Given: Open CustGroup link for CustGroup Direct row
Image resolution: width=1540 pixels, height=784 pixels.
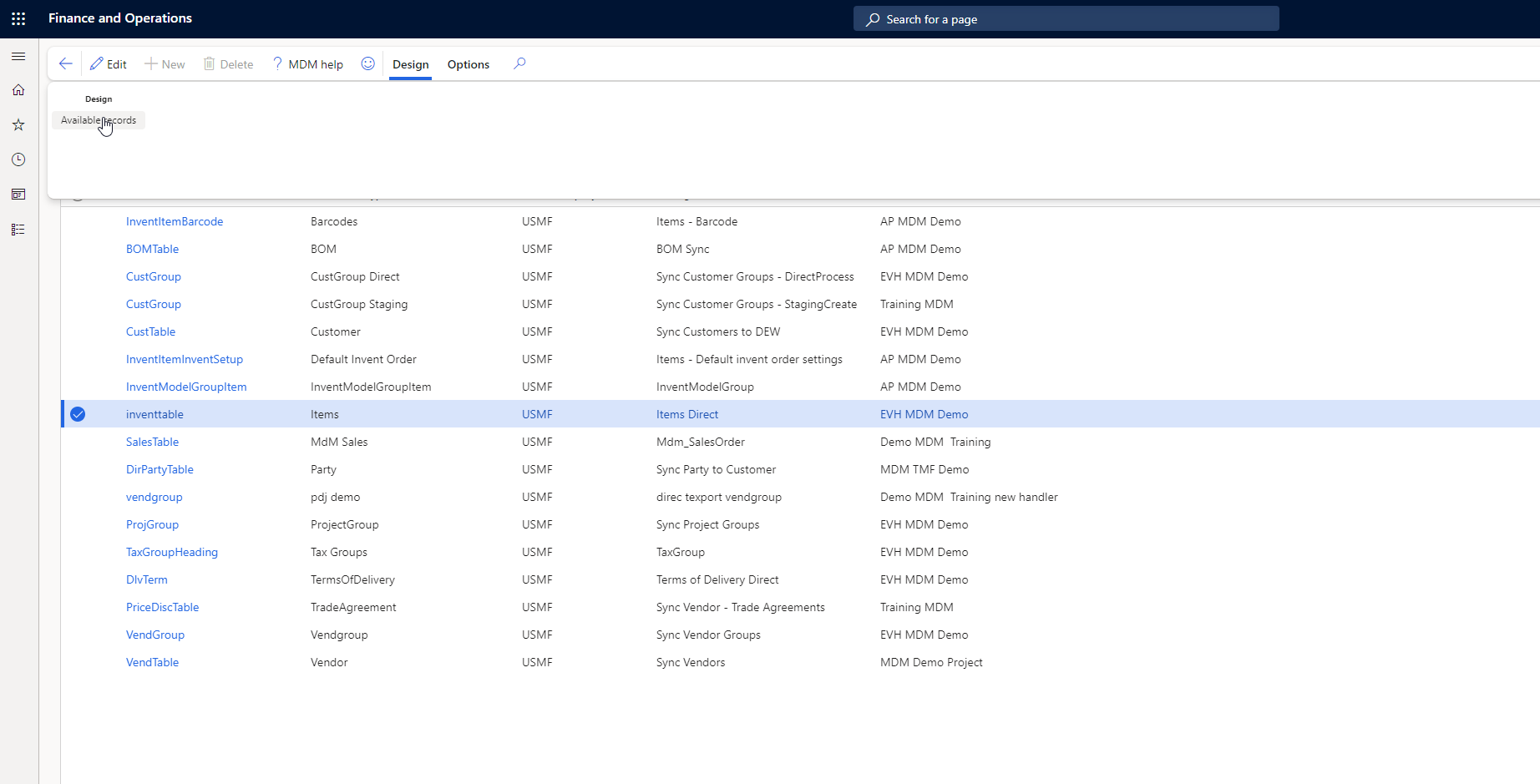Looking at the screenshot, I should pos(154,276).
